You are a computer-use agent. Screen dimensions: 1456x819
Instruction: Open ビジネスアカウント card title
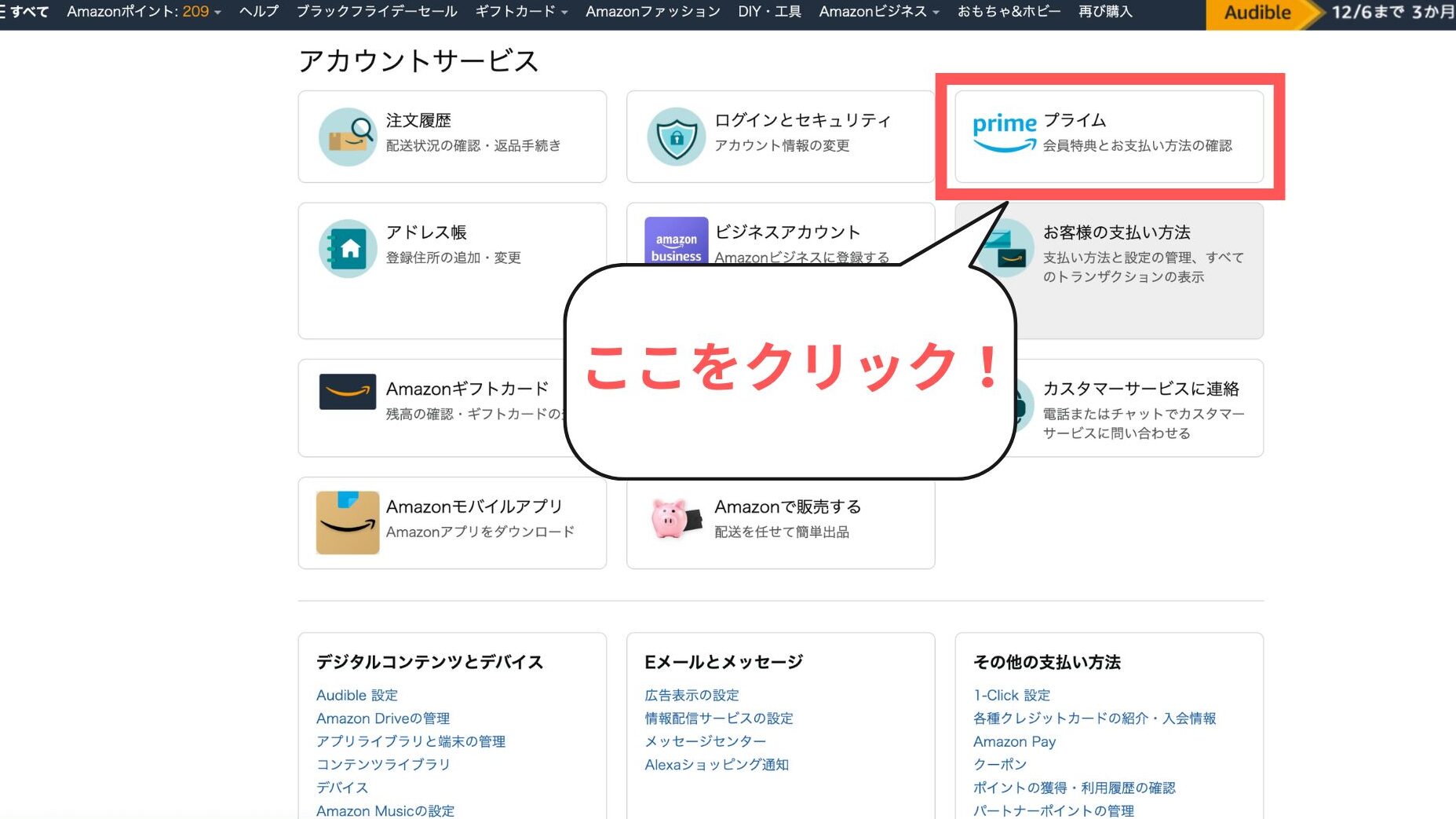pos(787,232)
